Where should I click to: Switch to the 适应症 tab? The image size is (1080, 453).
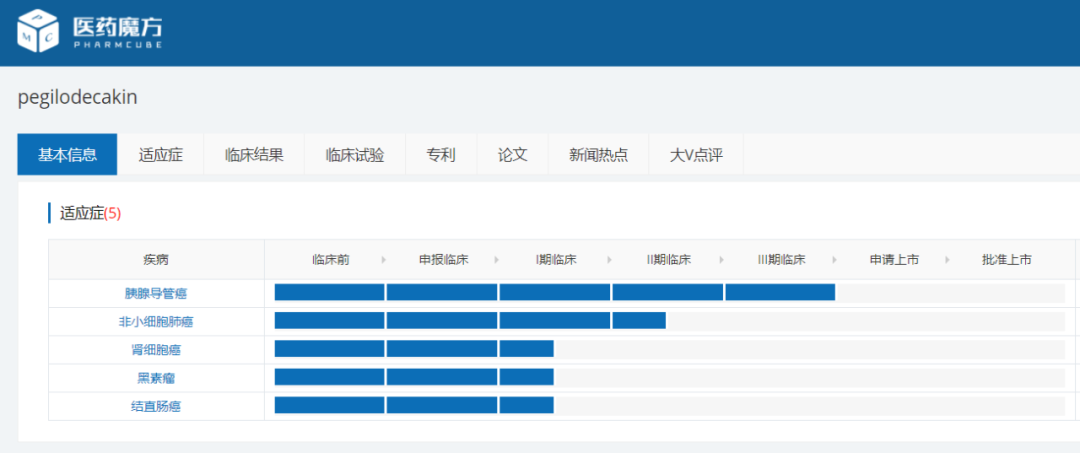tap(160, 155)
